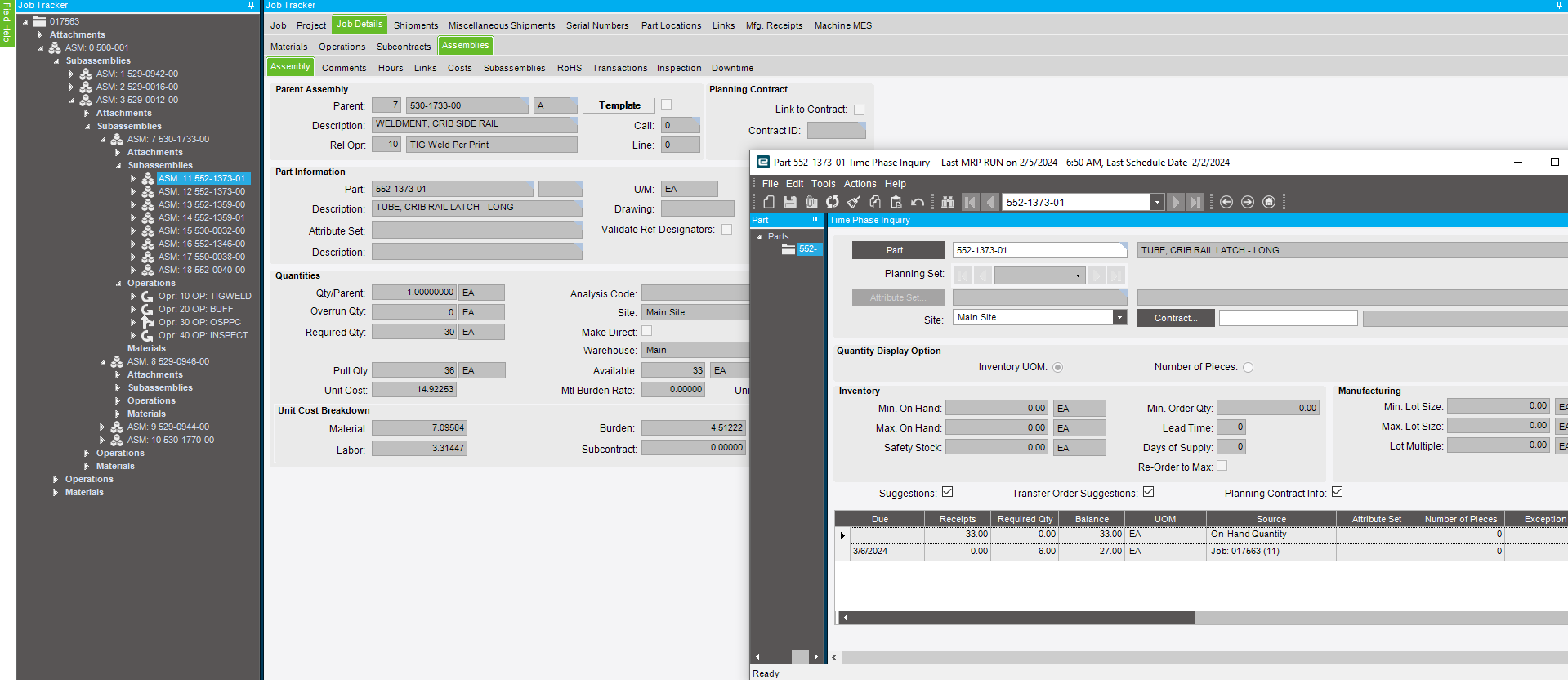
Task: Click the Contract... button
Action: coord(1175,318)
